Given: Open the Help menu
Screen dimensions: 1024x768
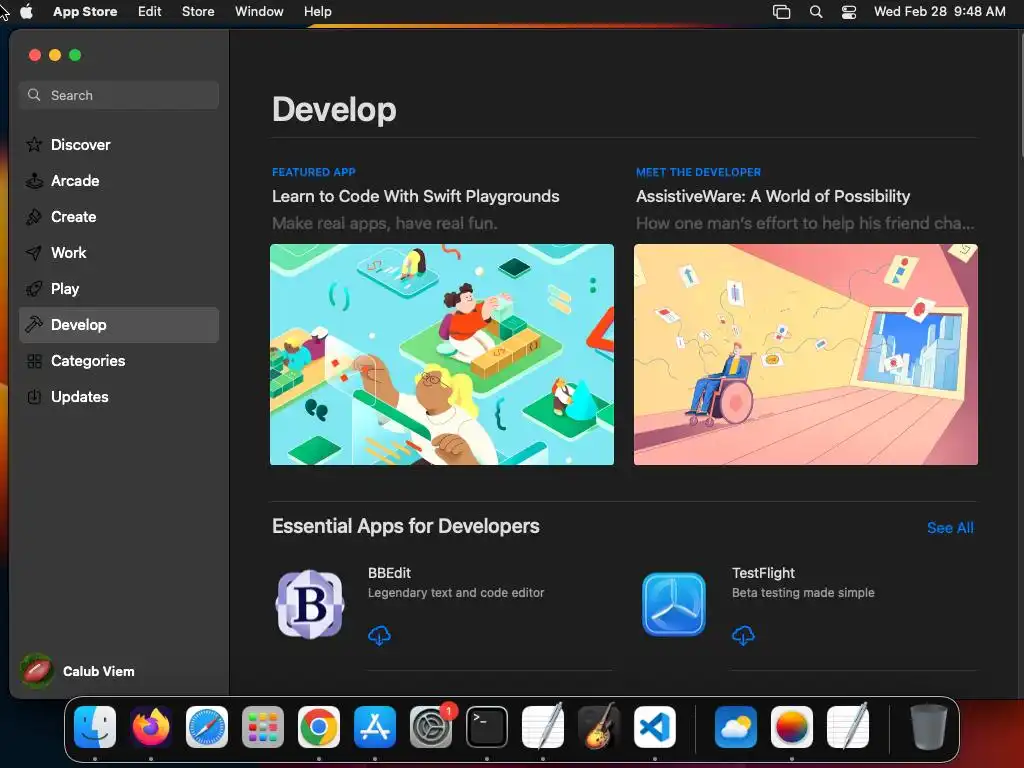Looking at the screenshot, I should coord(317,11).
